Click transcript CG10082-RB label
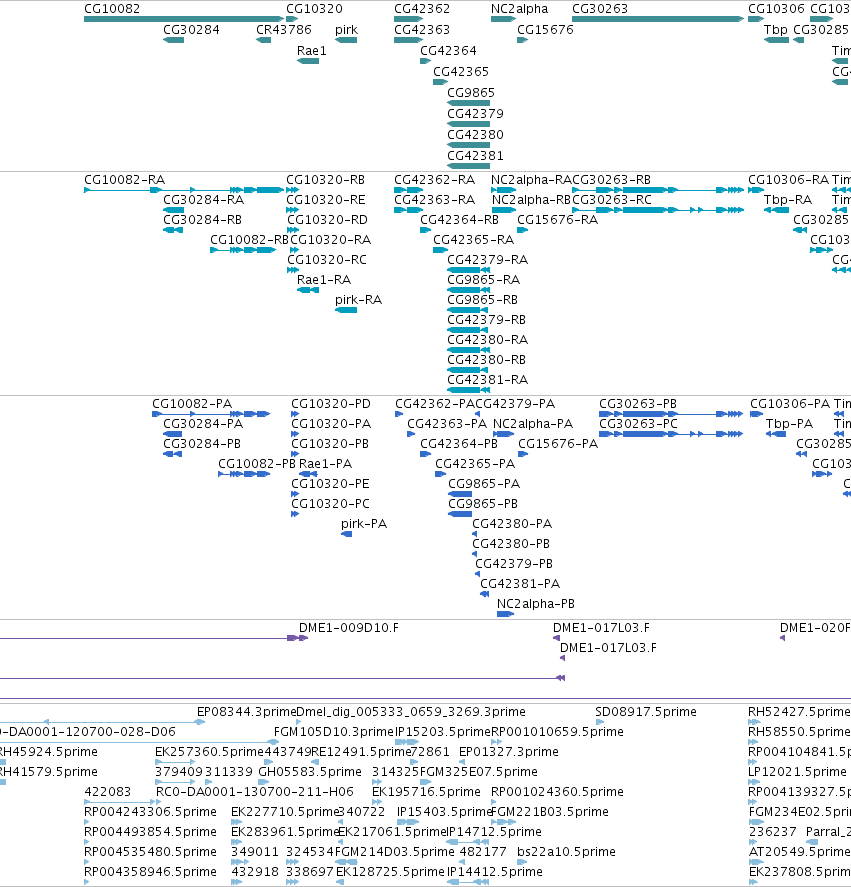 click(250, 240)
